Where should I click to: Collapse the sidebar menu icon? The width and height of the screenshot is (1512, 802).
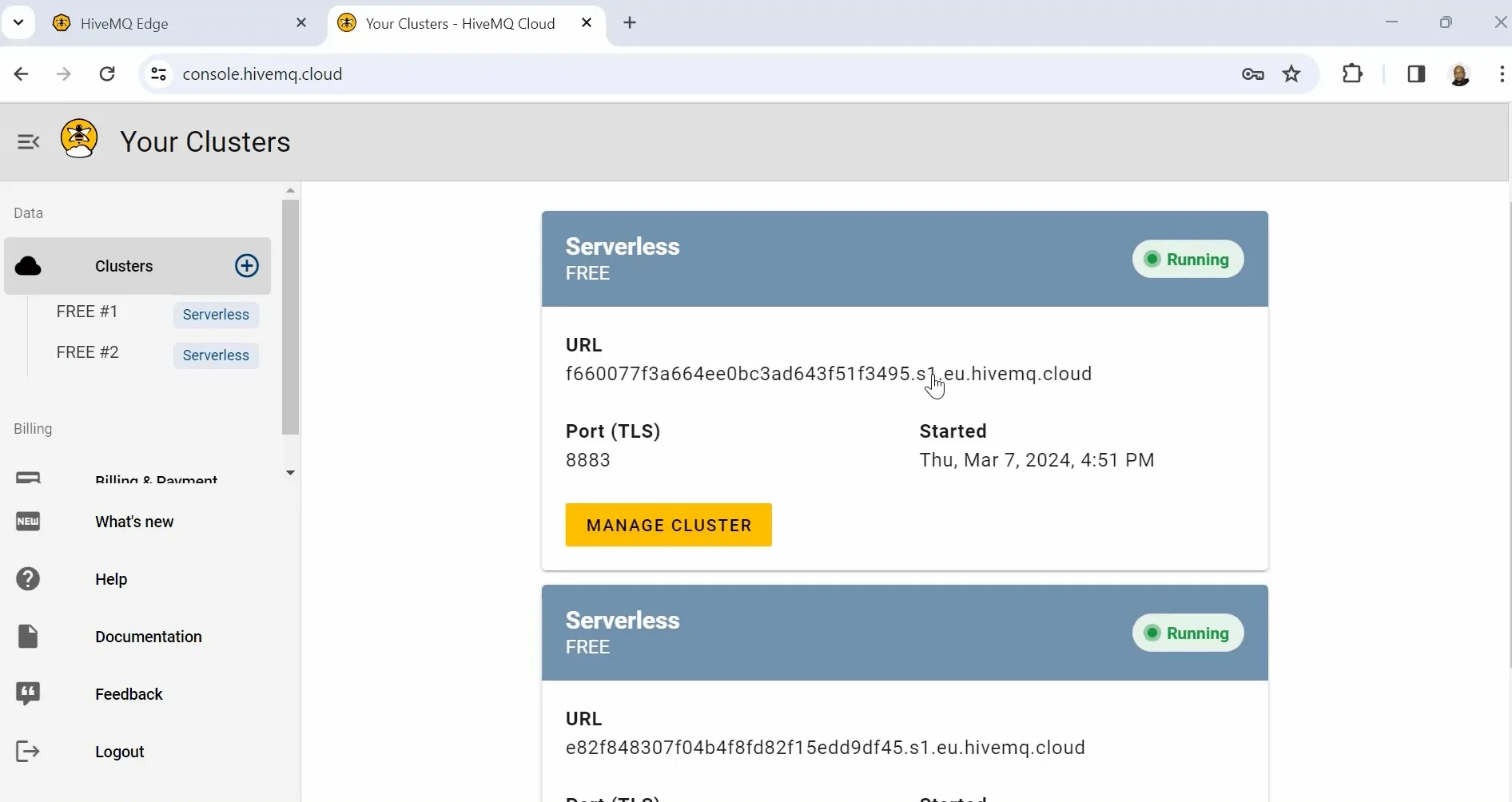pos(28,142)
